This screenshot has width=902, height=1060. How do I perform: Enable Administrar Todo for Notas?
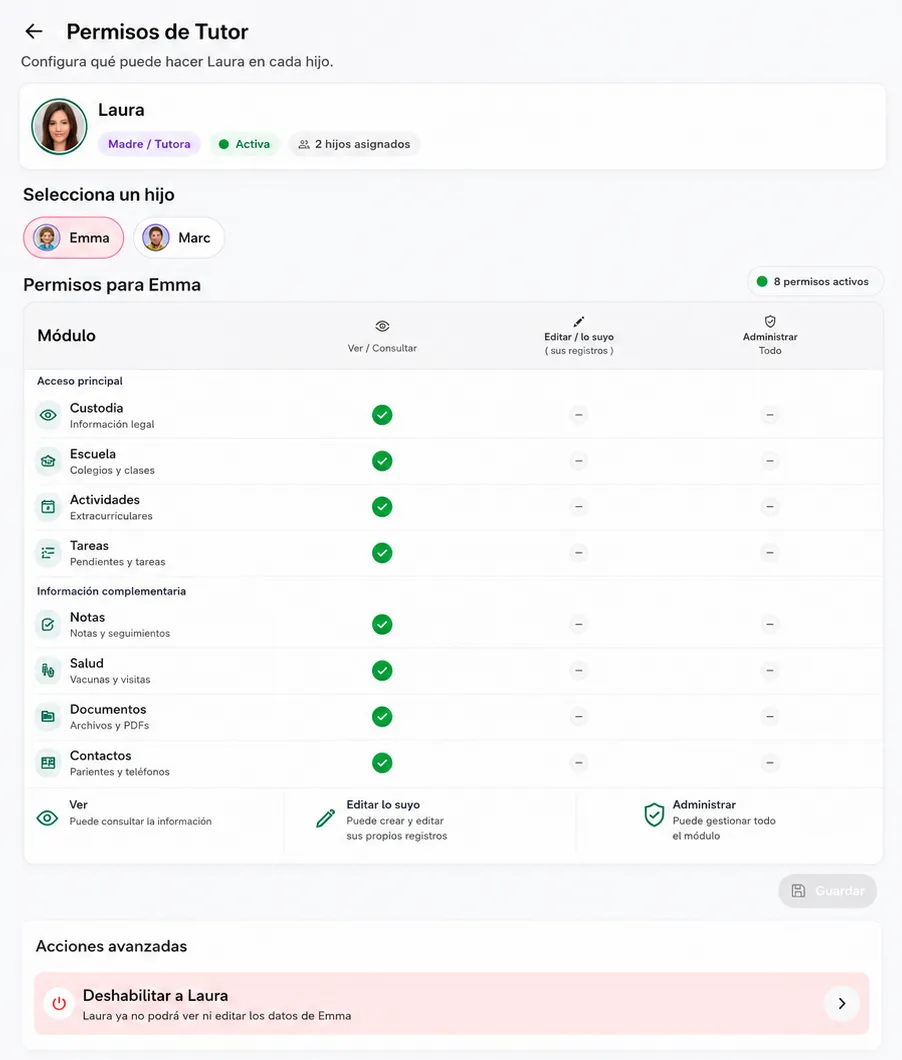tap(769, 625)
